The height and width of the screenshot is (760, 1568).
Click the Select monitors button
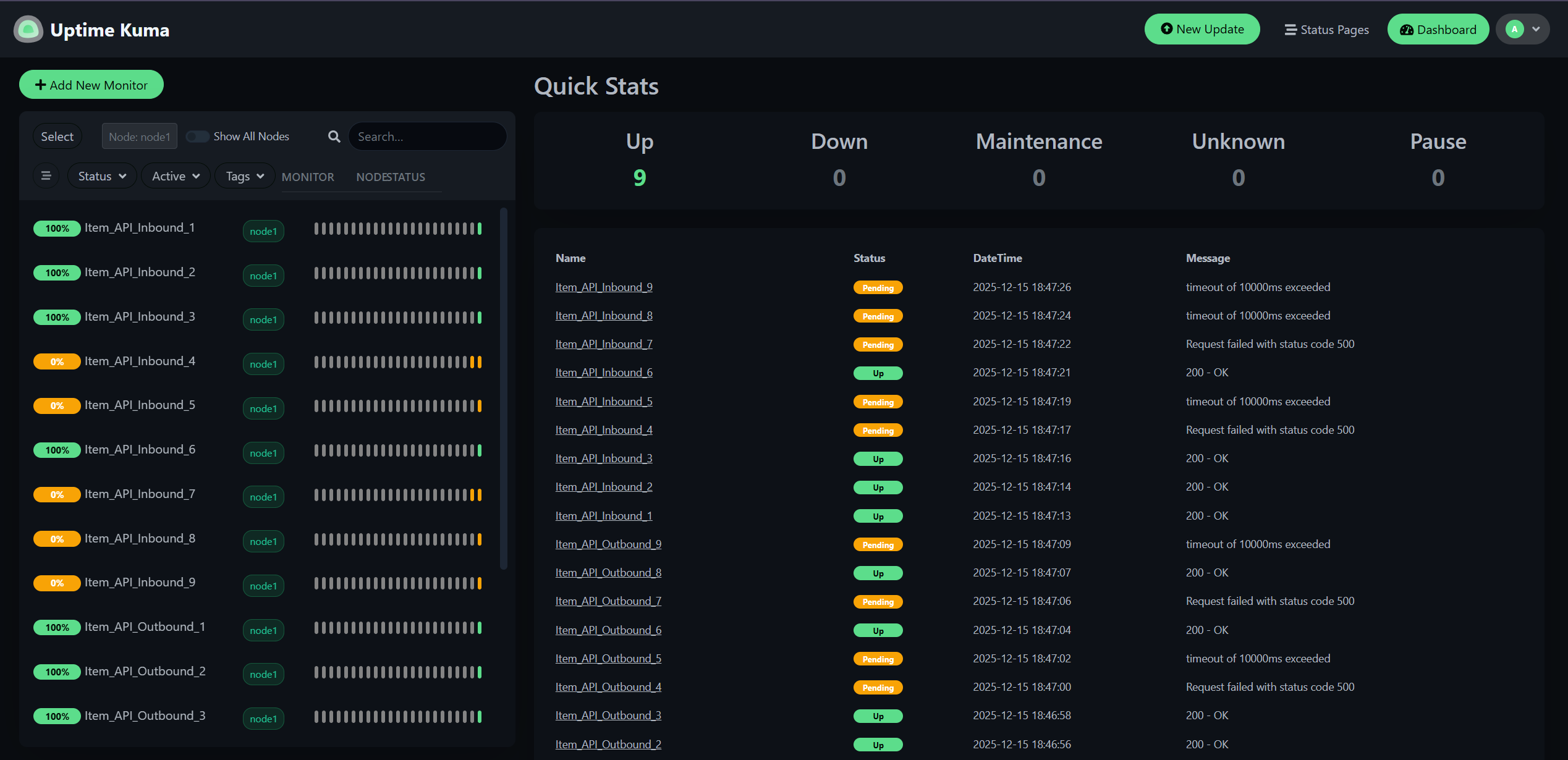tap(57, 137)
